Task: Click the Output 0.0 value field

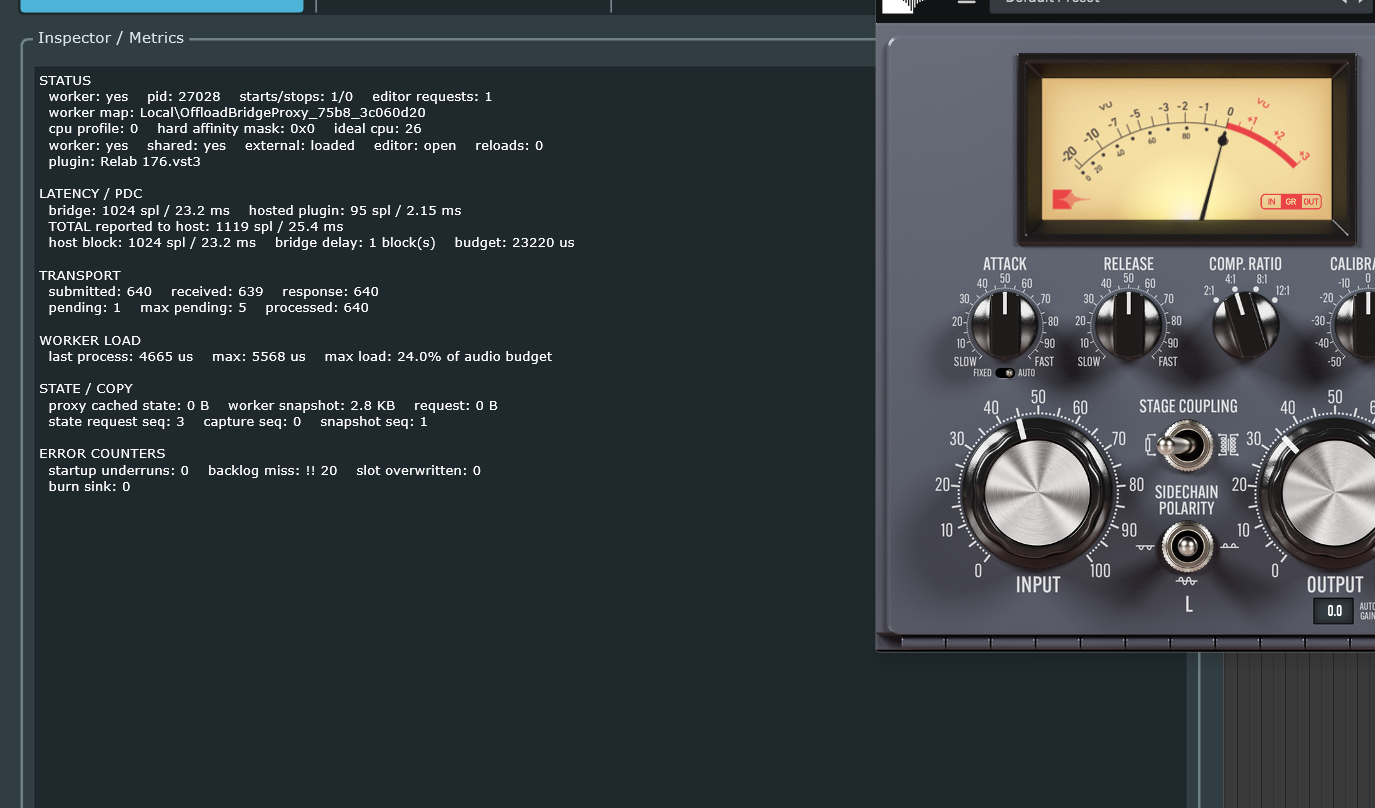Action: 1334,611
